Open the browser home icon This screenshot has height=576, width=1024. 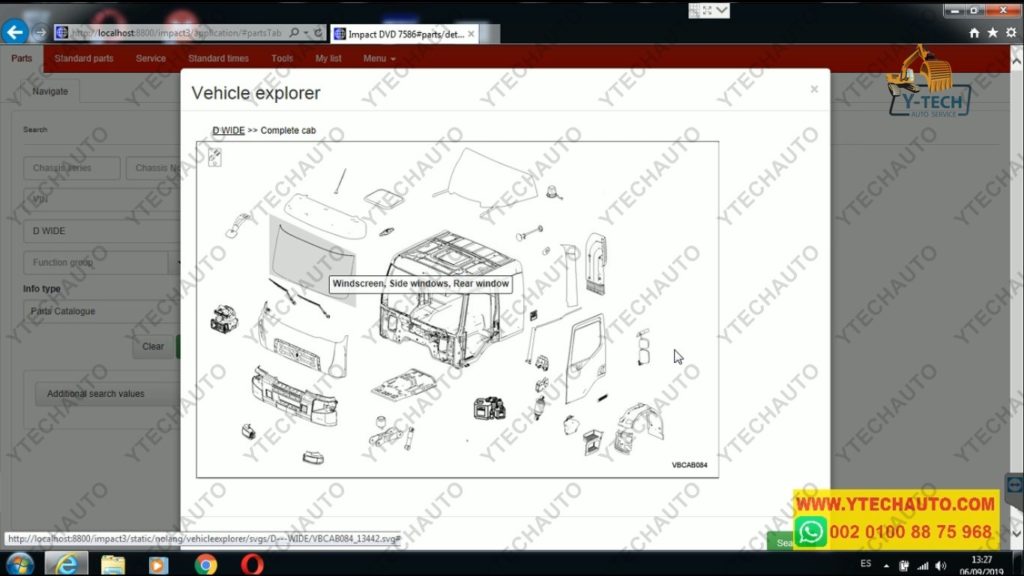pos(974,33)
